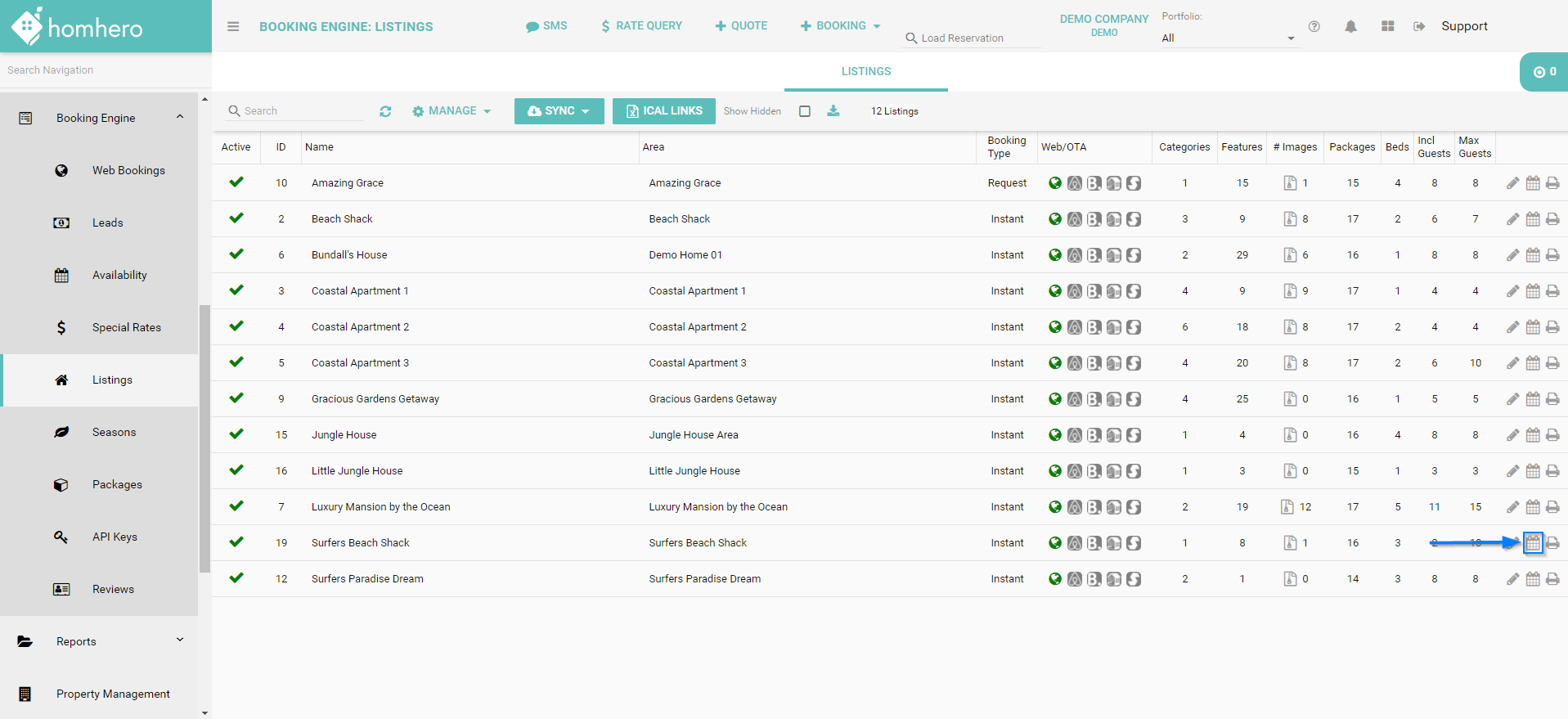Click Airbnb icon for Amazing Grace row
1568x719 pixels.
coord(1075,183)
